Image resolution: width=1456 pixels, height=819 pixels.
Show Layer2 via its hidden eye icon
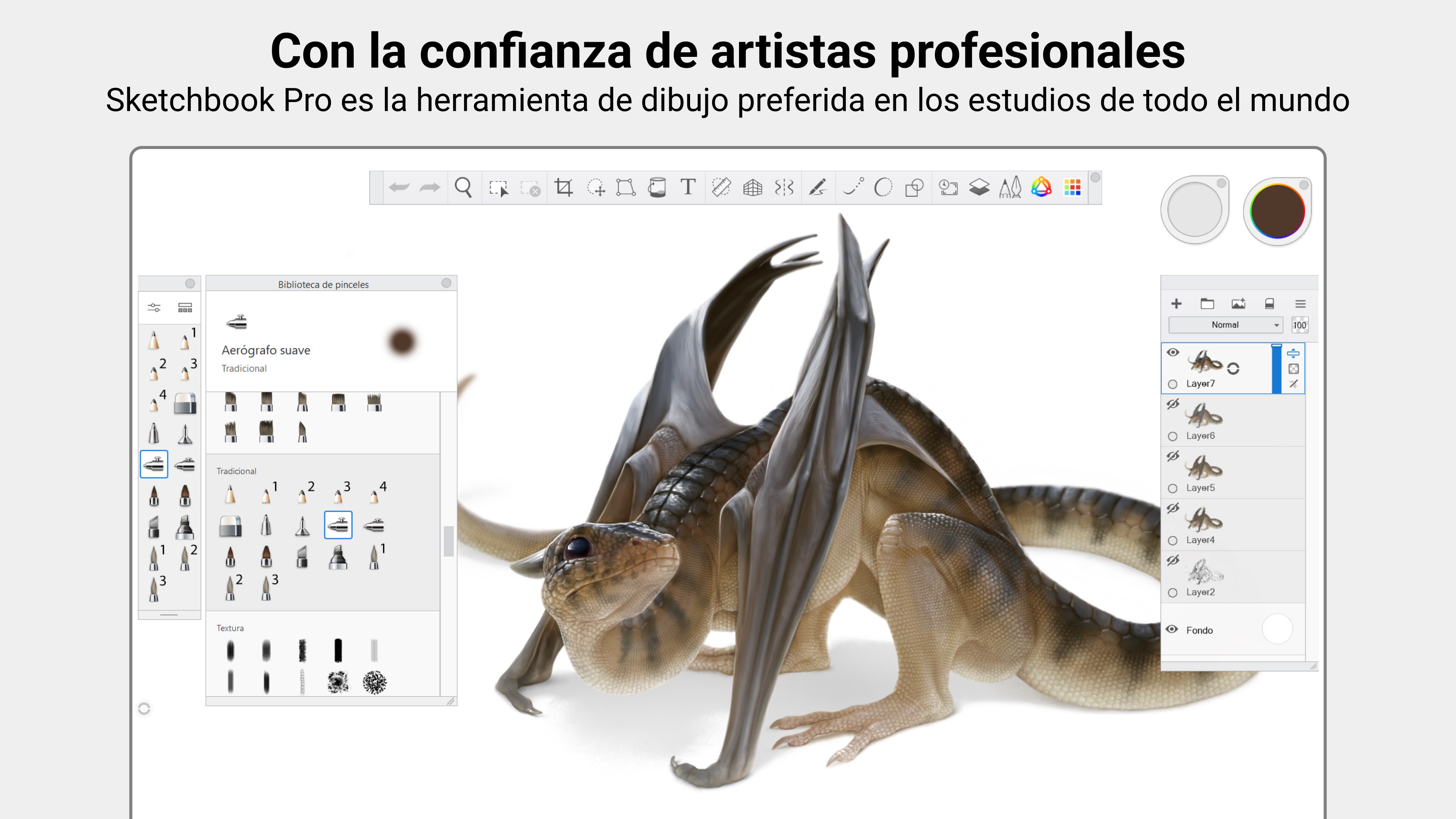coord(1173,560)
